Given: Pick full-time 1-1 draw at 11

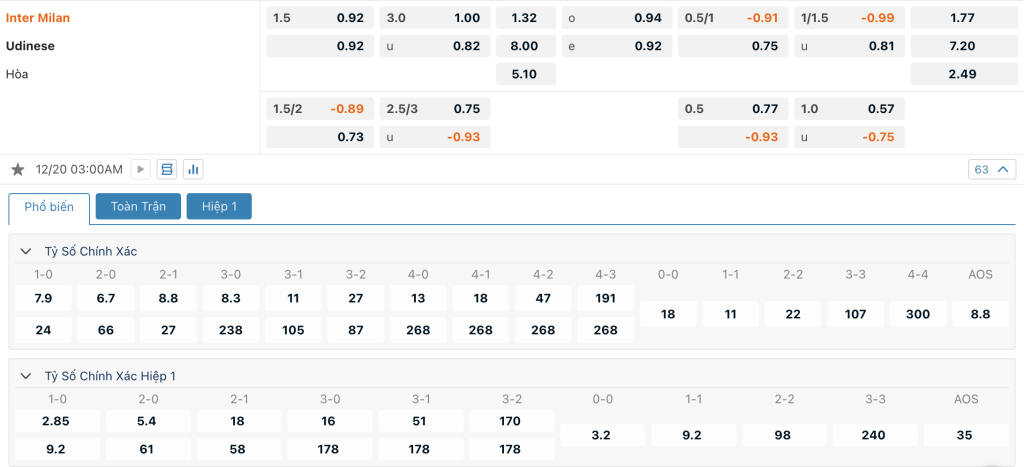Looking at the screenshot, I should (x=730, y=314).
